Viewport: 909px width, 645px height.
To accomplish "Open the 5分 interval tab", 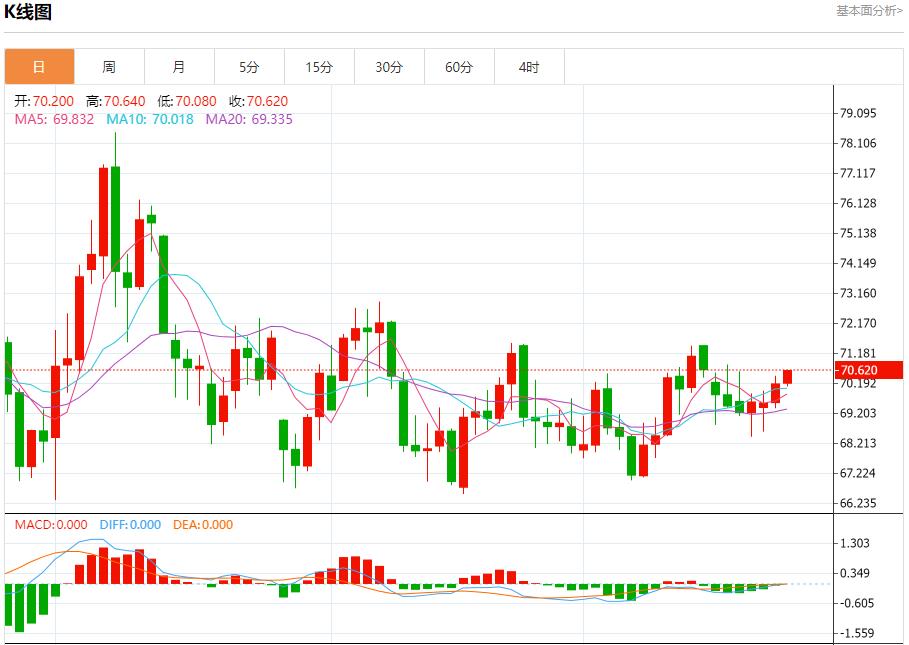I will click(x=249, y=67).
